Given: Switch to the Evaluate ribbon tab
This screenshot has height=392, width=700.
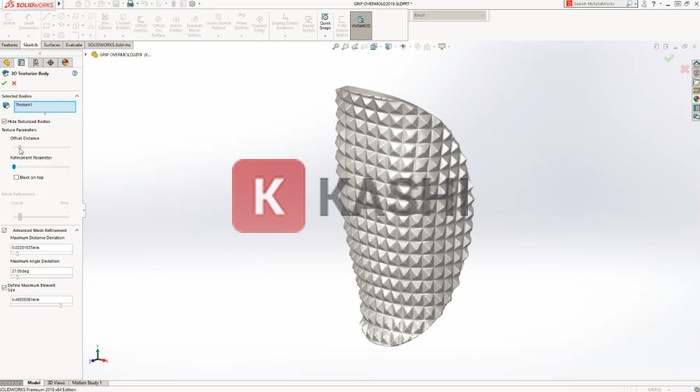Looking at the screenshot, I should click(x=74, y=45).
